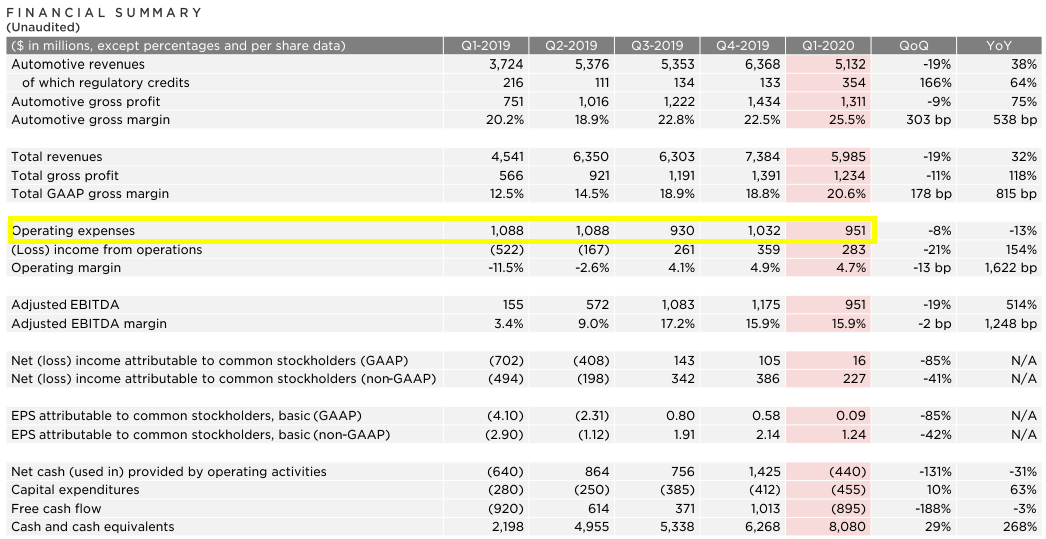Select the QoQ column header

point(913,46)
